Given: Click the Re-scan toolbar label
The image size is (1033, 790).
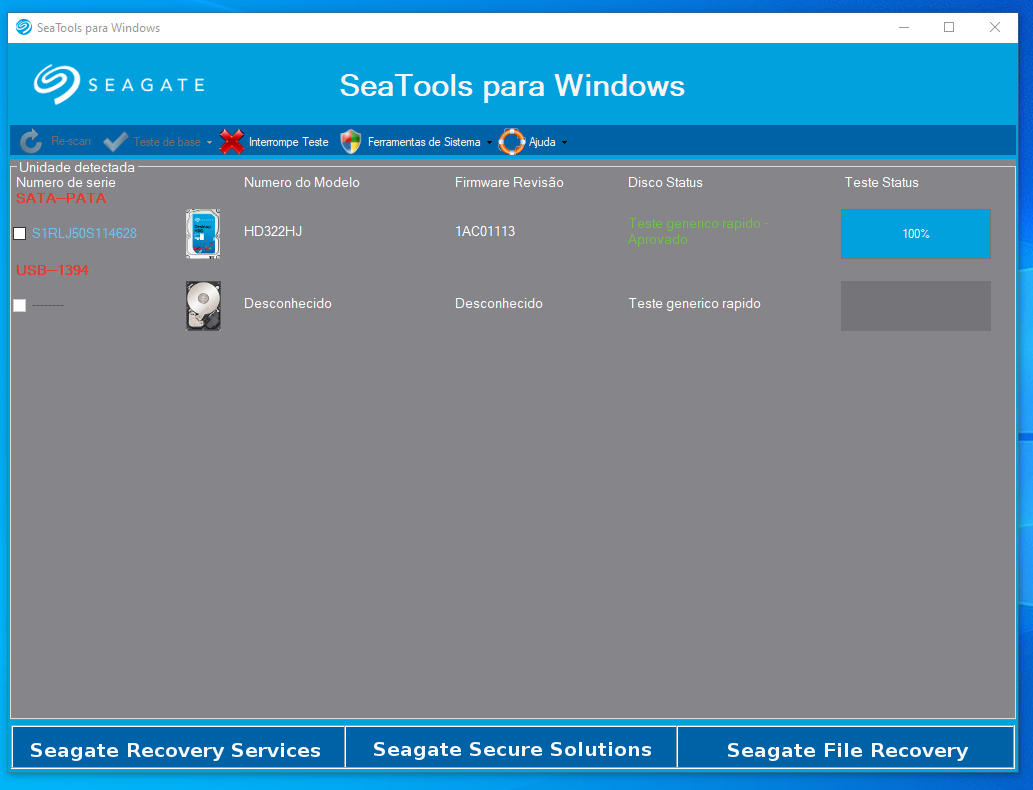Looking at the screenshot, I should point(71,141).
